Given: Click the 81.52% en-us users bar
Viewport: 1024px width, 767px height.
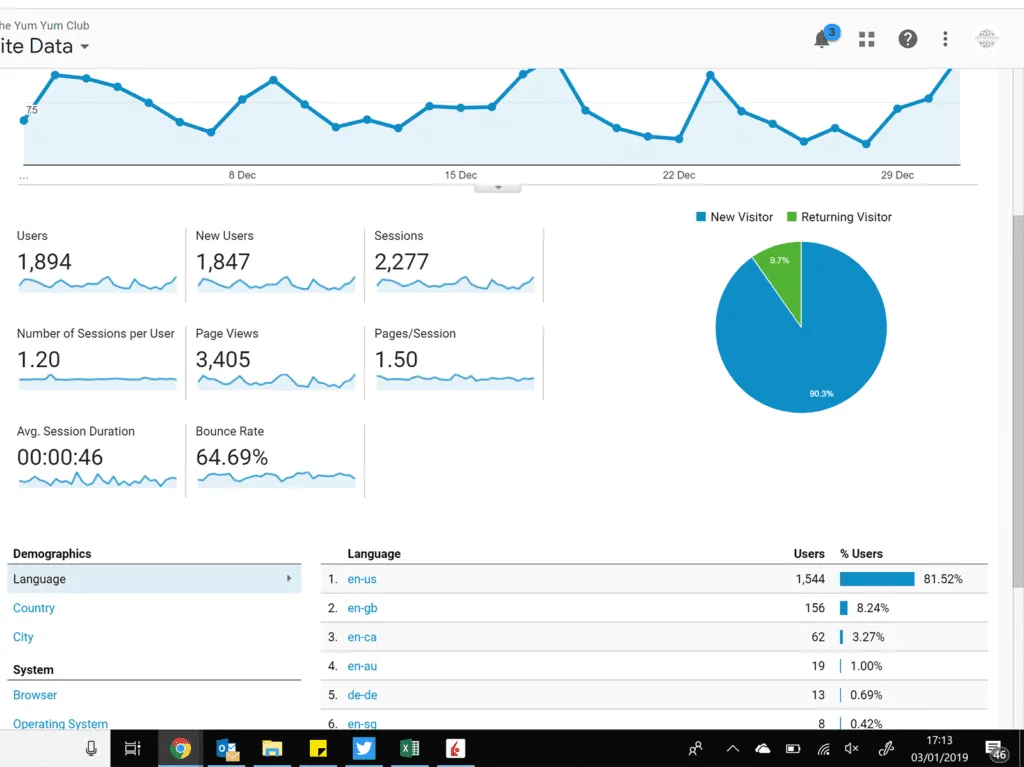Looking at the screenshot, I should (876, 579).
